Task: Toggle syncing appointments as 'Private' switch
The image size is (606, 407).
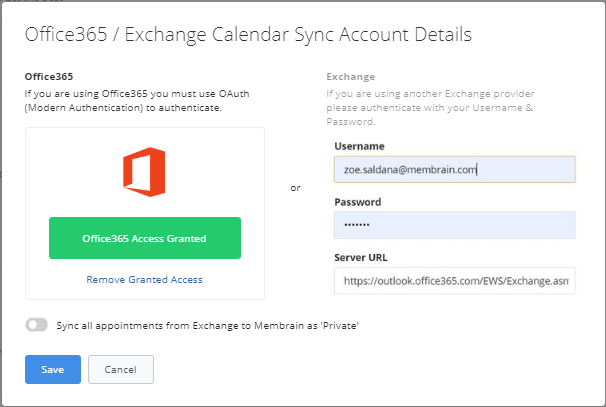Action: pos(37,325)
